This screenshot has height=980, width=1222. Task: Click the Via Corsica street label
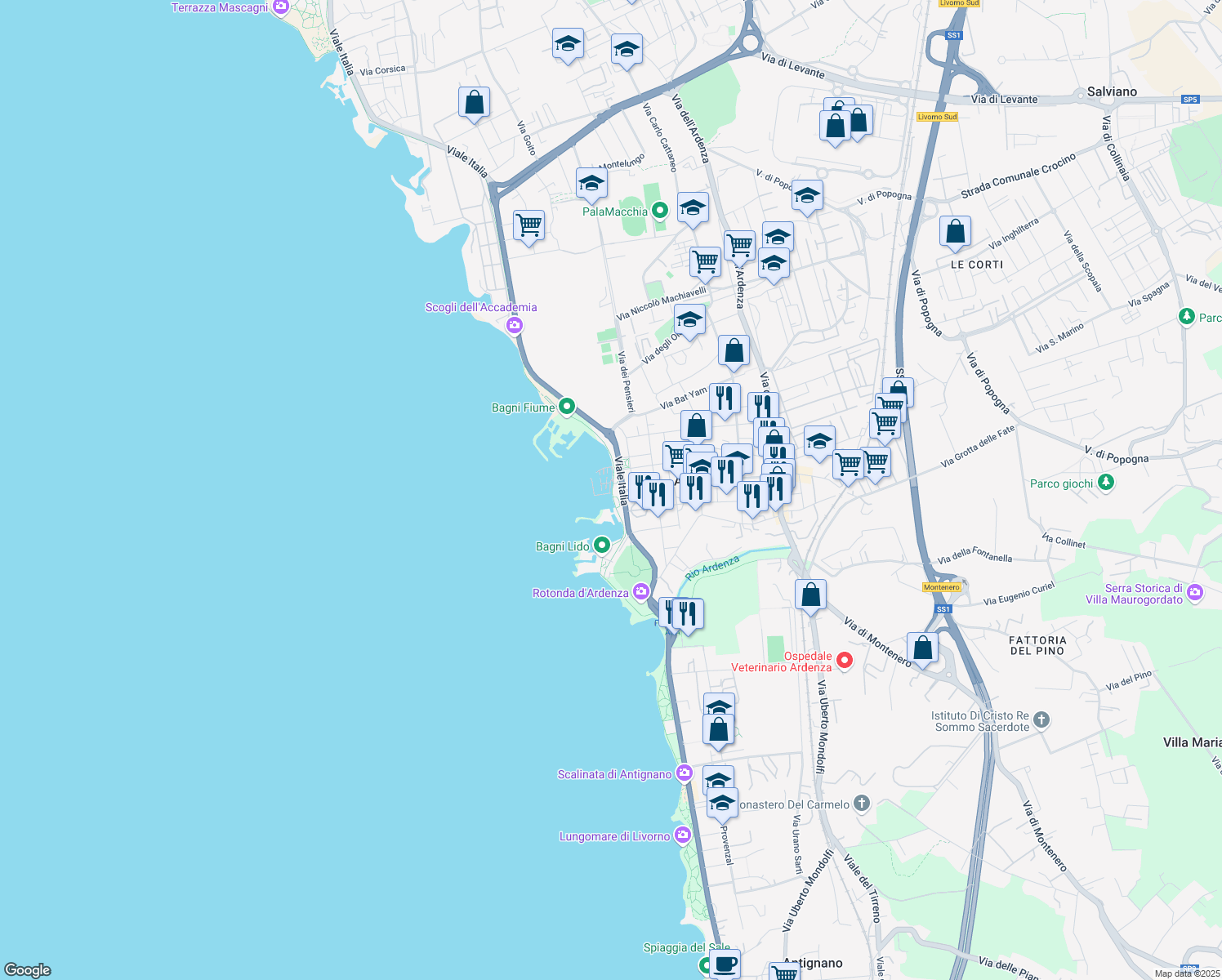[382, 70]
